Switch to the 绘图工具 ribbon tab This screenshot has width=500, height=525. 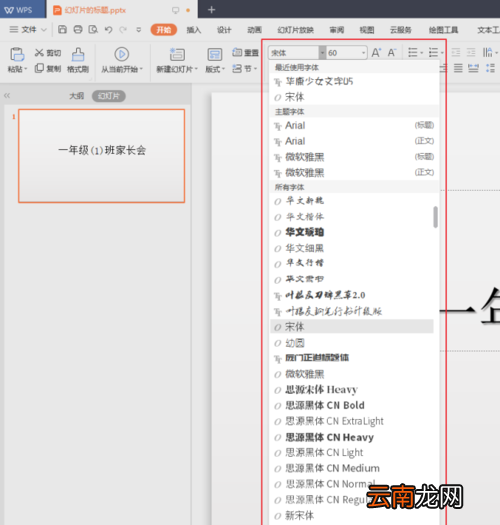click(x=443, y=30)
